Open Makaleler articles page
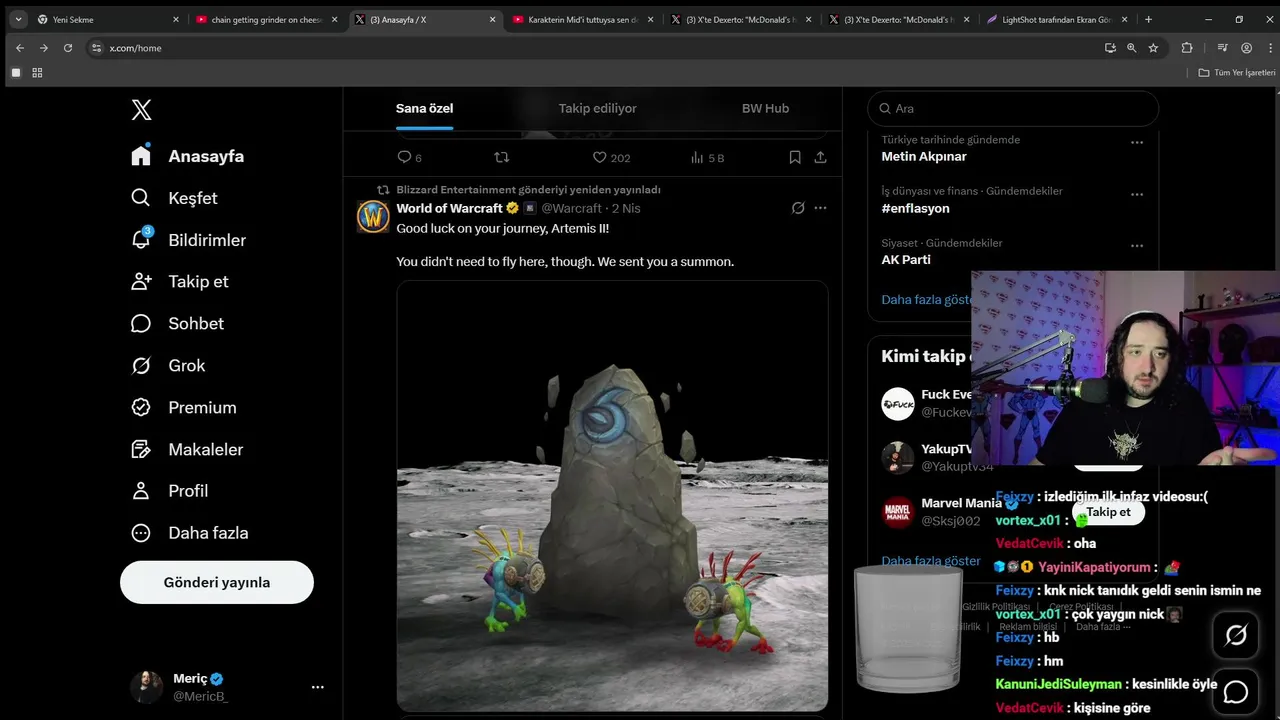The width and height of the screenshot is (1280, 720). (187, 450)
